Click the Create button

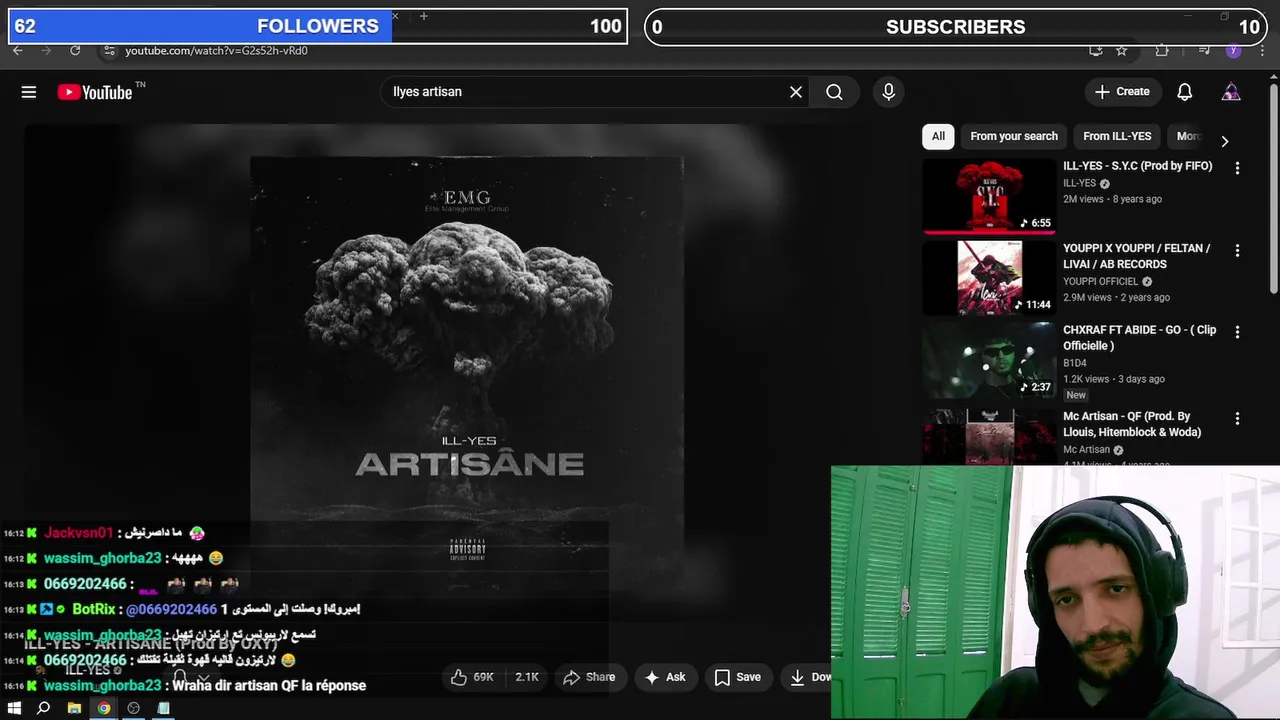[x=1122, y=92]
